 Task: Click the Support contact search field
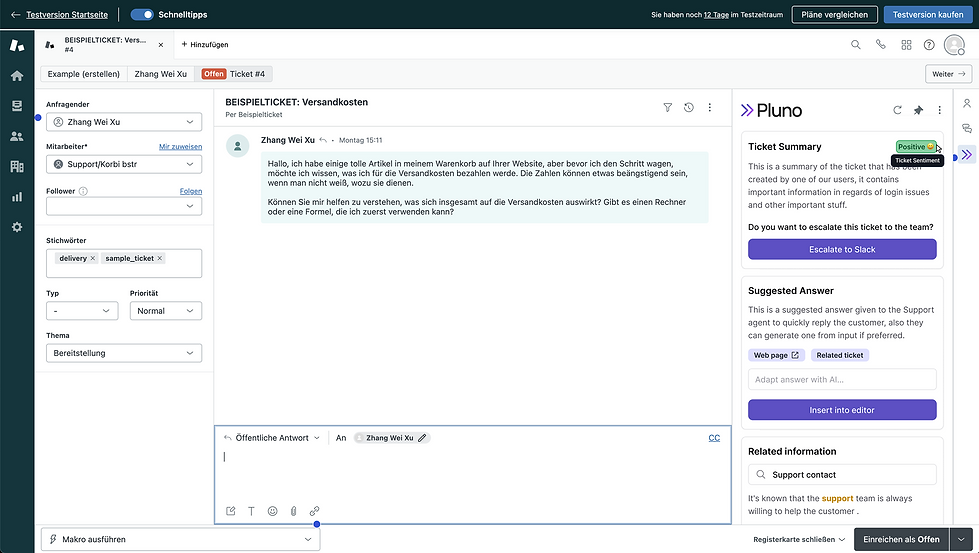coord(842,474)
